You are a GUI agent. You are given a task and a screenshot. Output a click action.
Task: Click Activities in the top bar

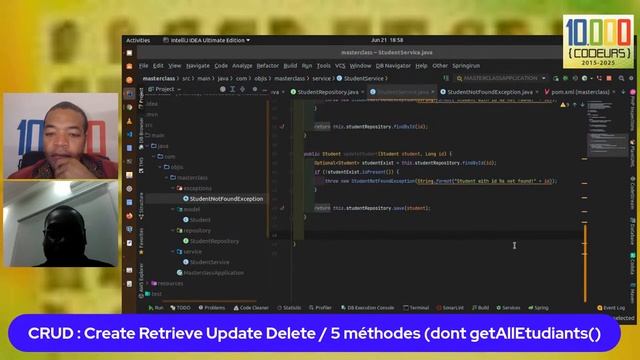138,40
